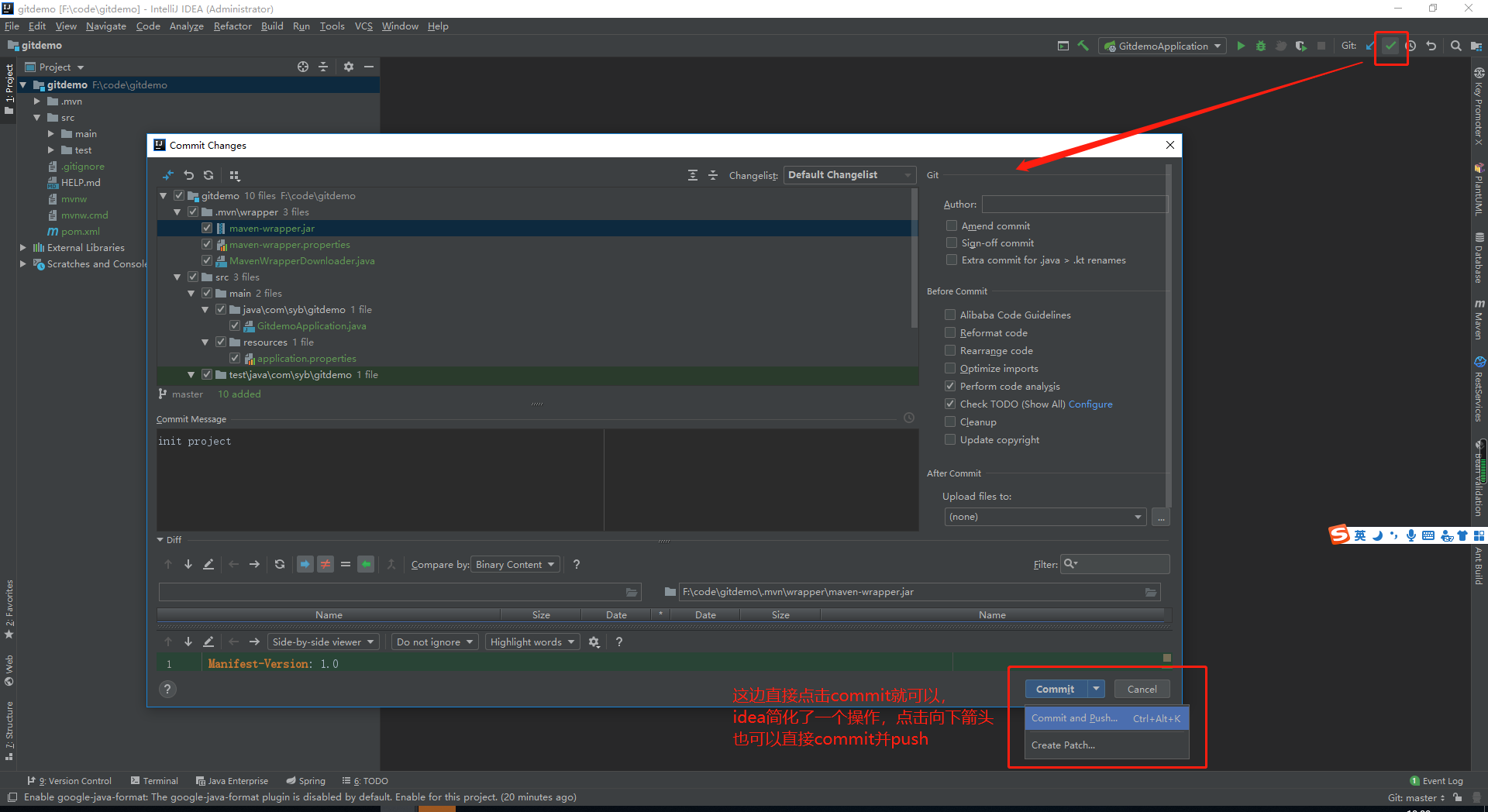Enable Alibaba Code Guidelines checkbox
The height and width of the screenshot is (812, 1488).
click(x=950, y=315)
